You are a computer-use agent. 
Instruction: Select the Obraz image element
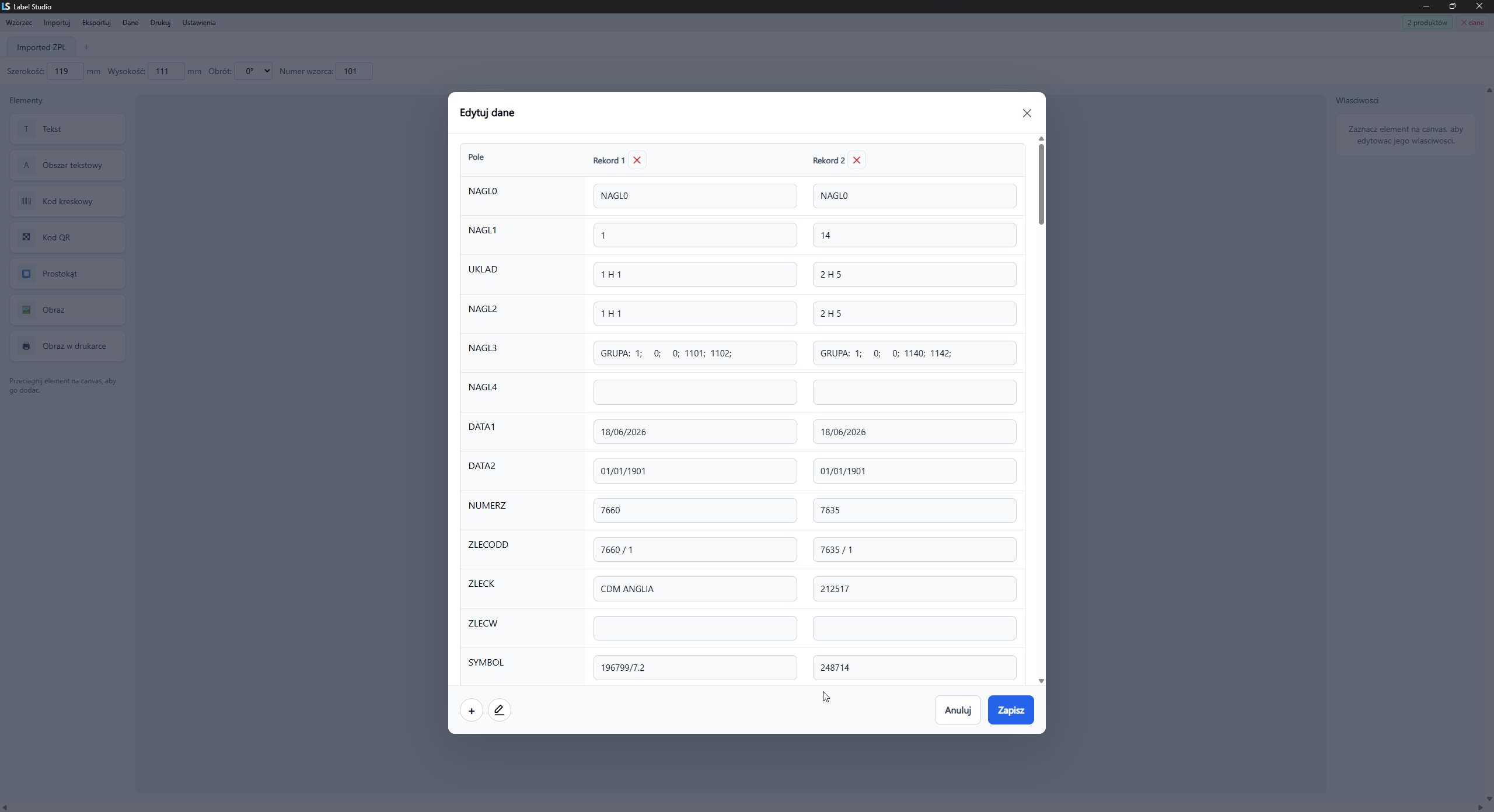point(68,310)
